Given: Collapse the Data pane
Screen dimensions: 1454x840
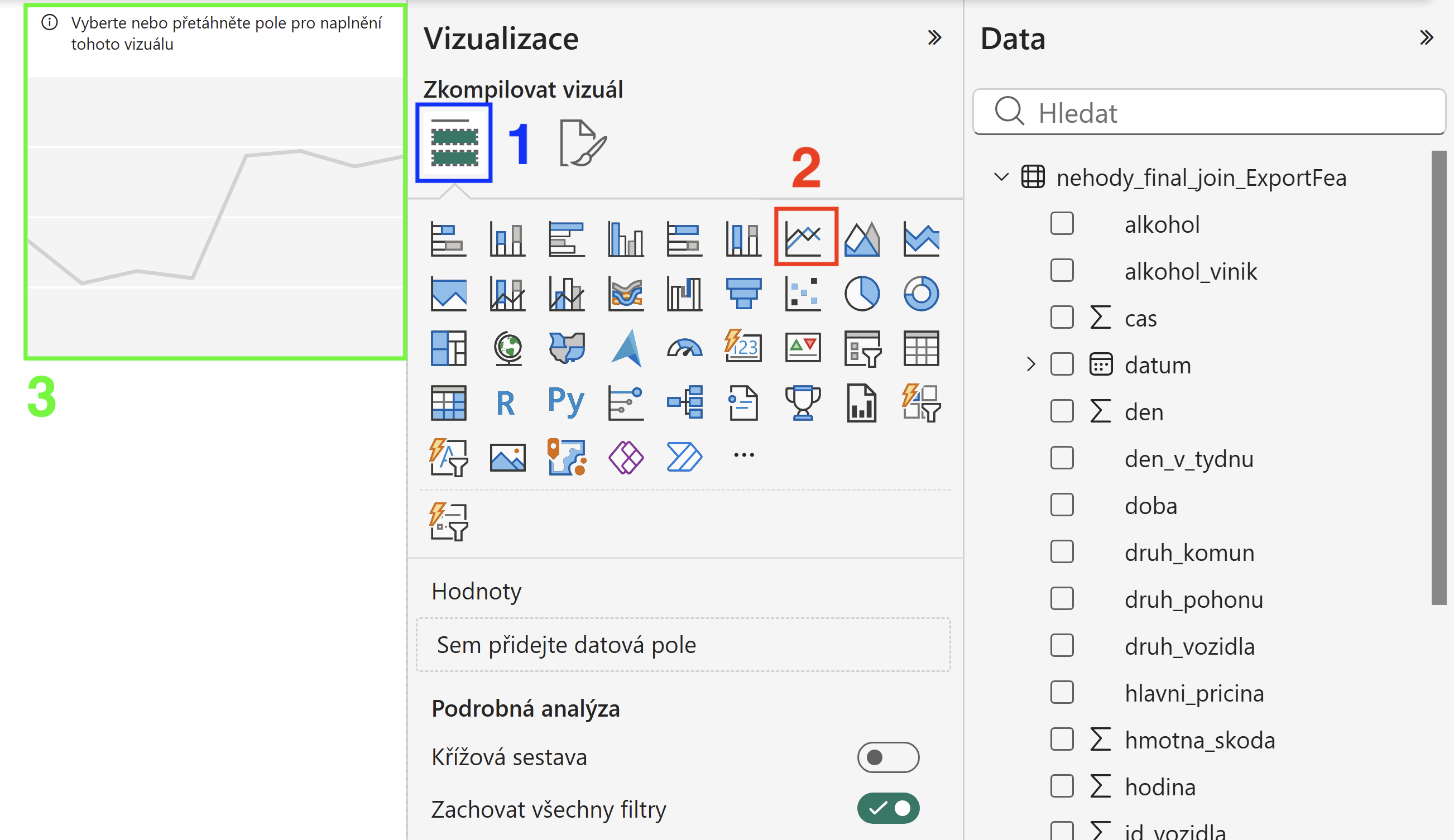Looking at the screenshot, I should click(x=1426, y=38).
